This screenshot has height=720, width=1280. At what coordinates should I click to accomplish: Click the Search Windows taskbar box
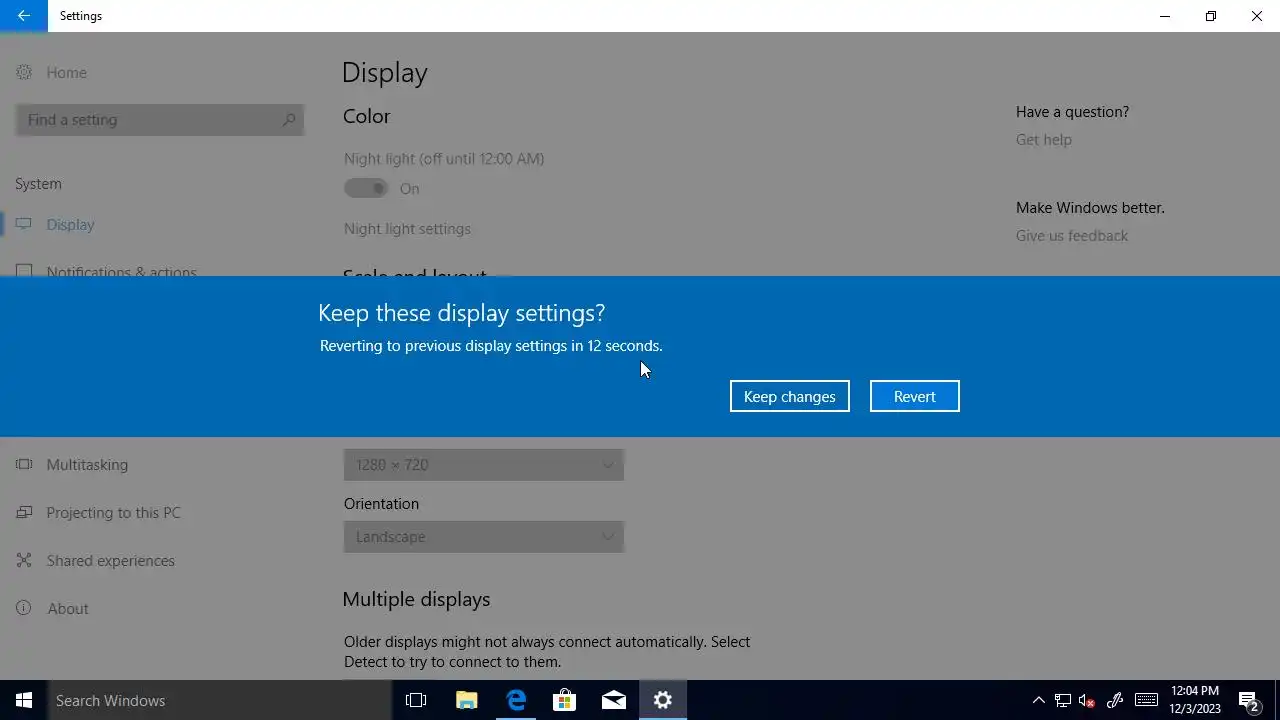click(220, 700)
